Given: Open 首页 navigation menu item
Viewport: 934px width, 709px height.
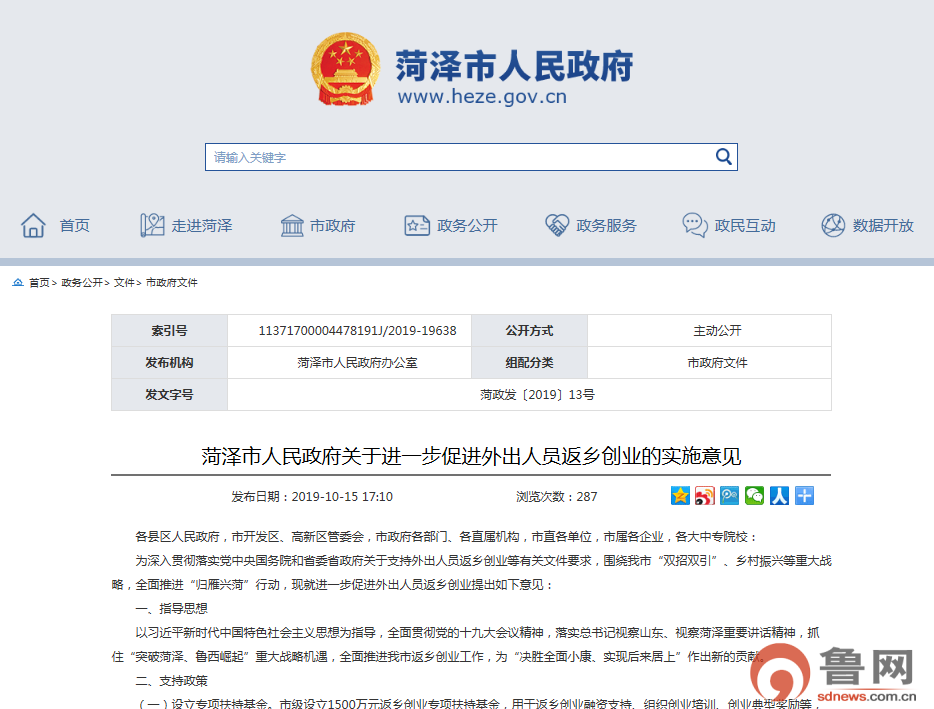Looking at the screenshot, I should point(56,226).
